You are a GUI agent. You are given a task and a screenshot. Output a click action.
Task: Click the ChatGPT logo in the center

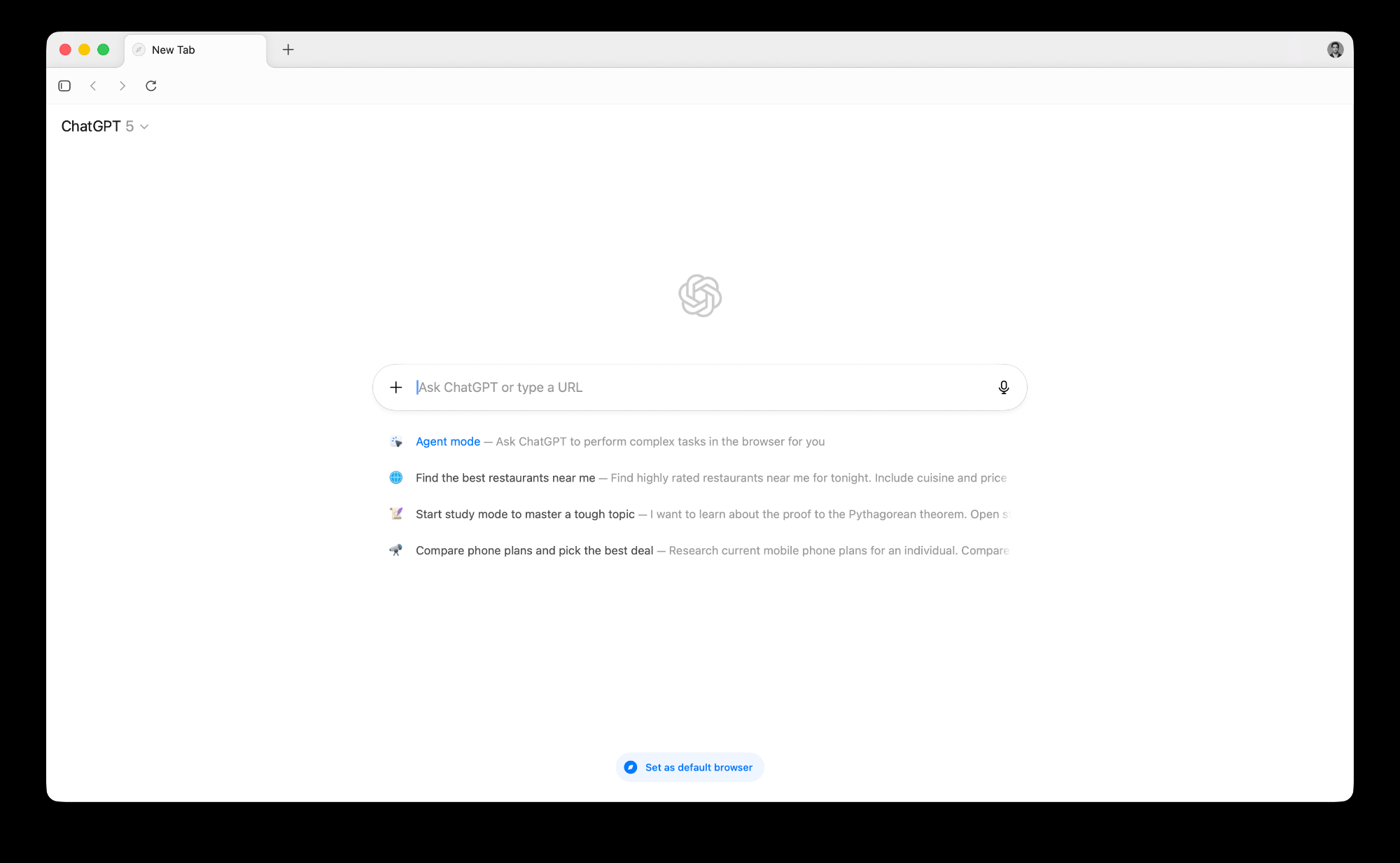pos(700,295)
